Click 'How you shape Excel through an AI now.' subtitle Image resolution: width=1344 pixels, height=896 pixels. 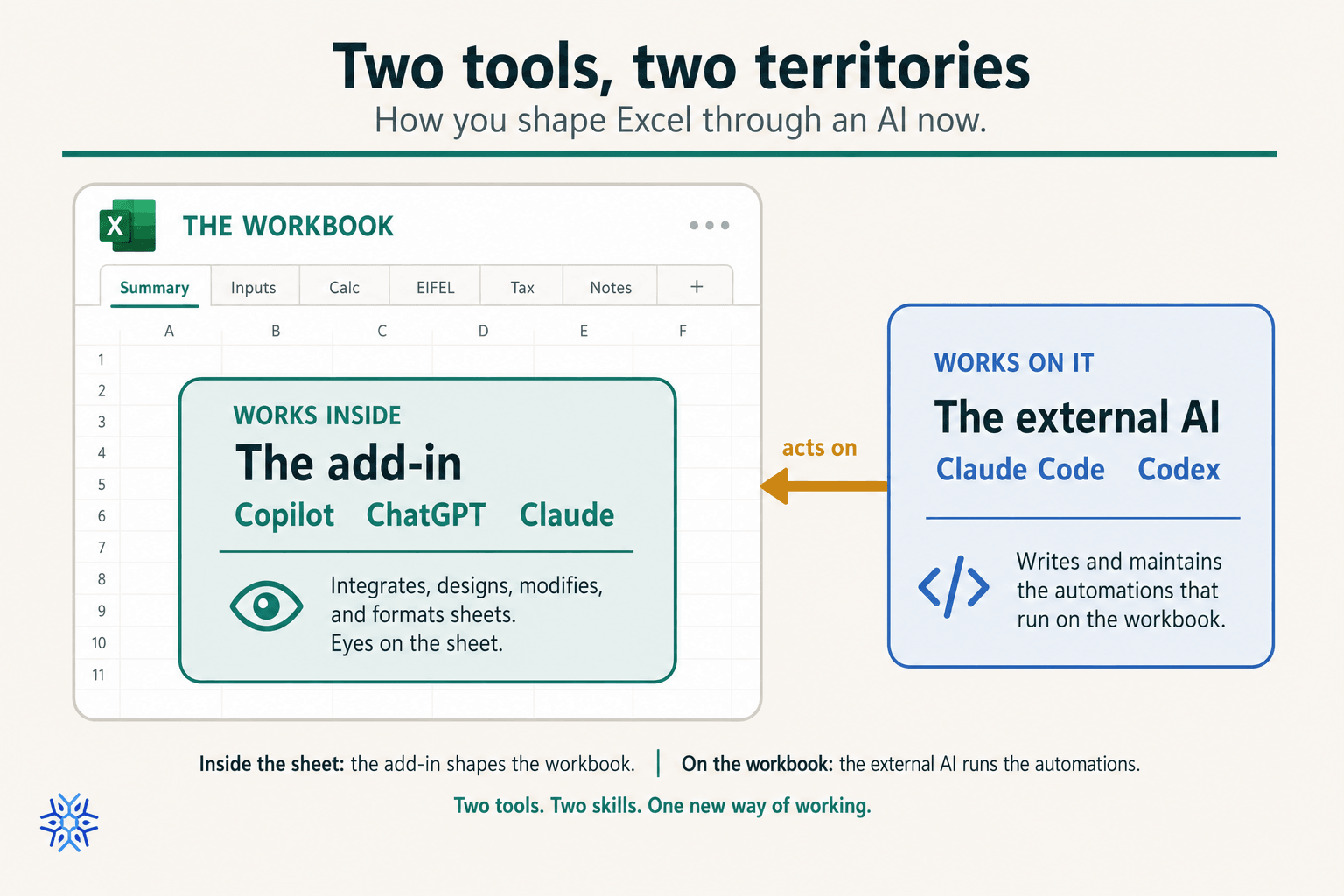[x=681, y=120]
